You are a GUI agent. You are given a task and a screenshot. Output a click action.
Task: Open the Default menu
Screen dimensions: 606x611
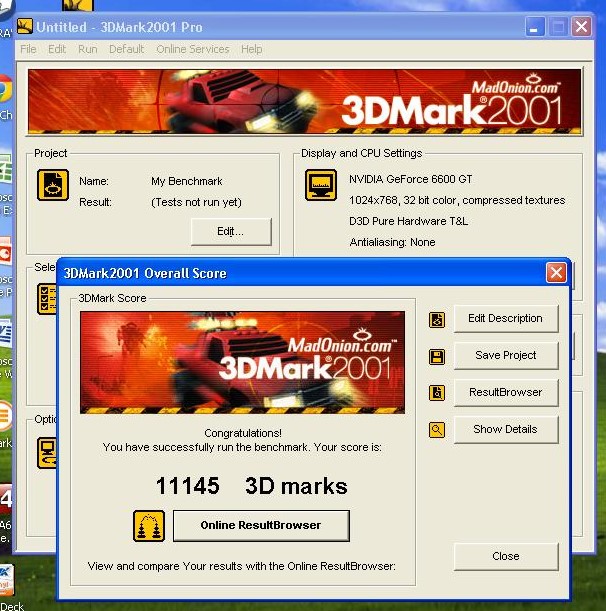click(x=127, y=49)
